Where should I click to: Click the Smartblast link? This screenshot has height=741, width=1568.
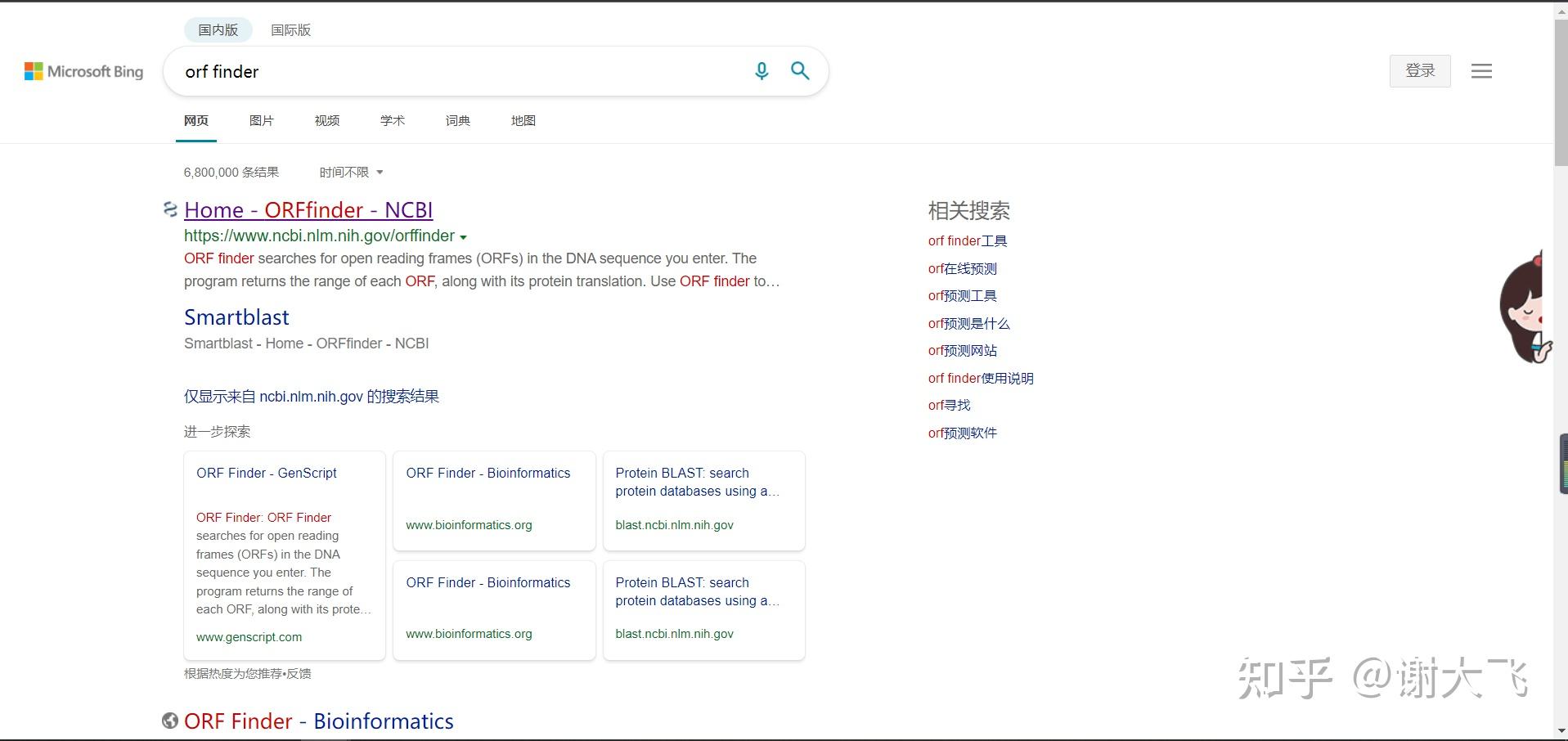(x=236, y=317)
